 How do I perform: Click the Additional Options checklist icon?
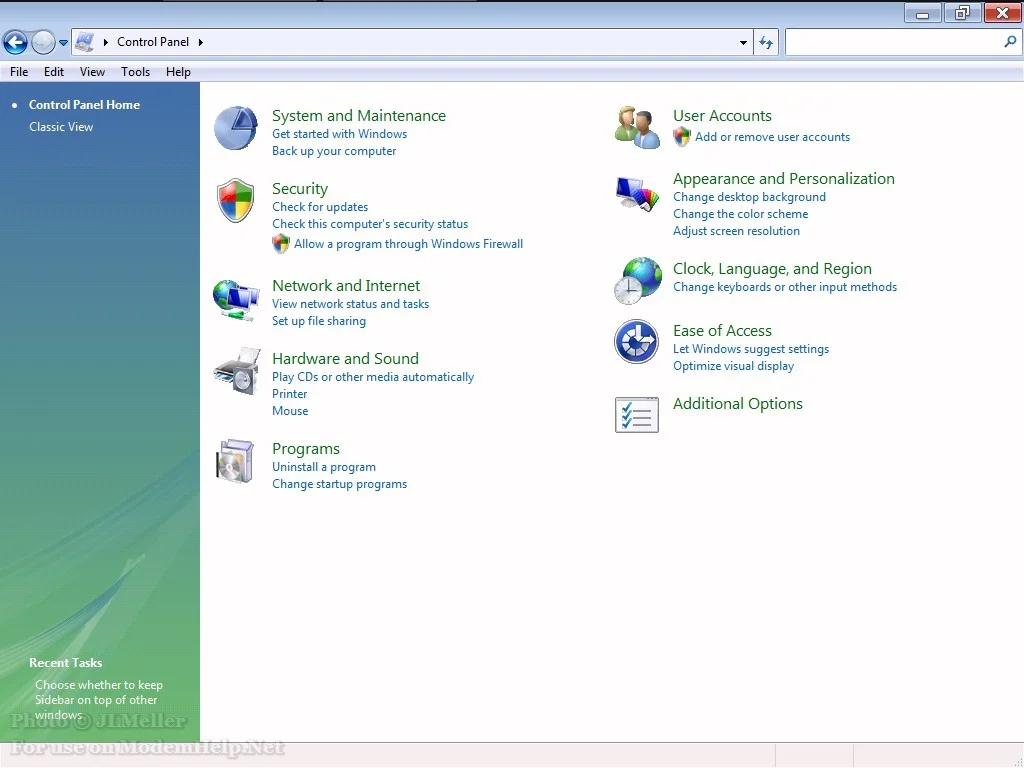click(636, 415)
